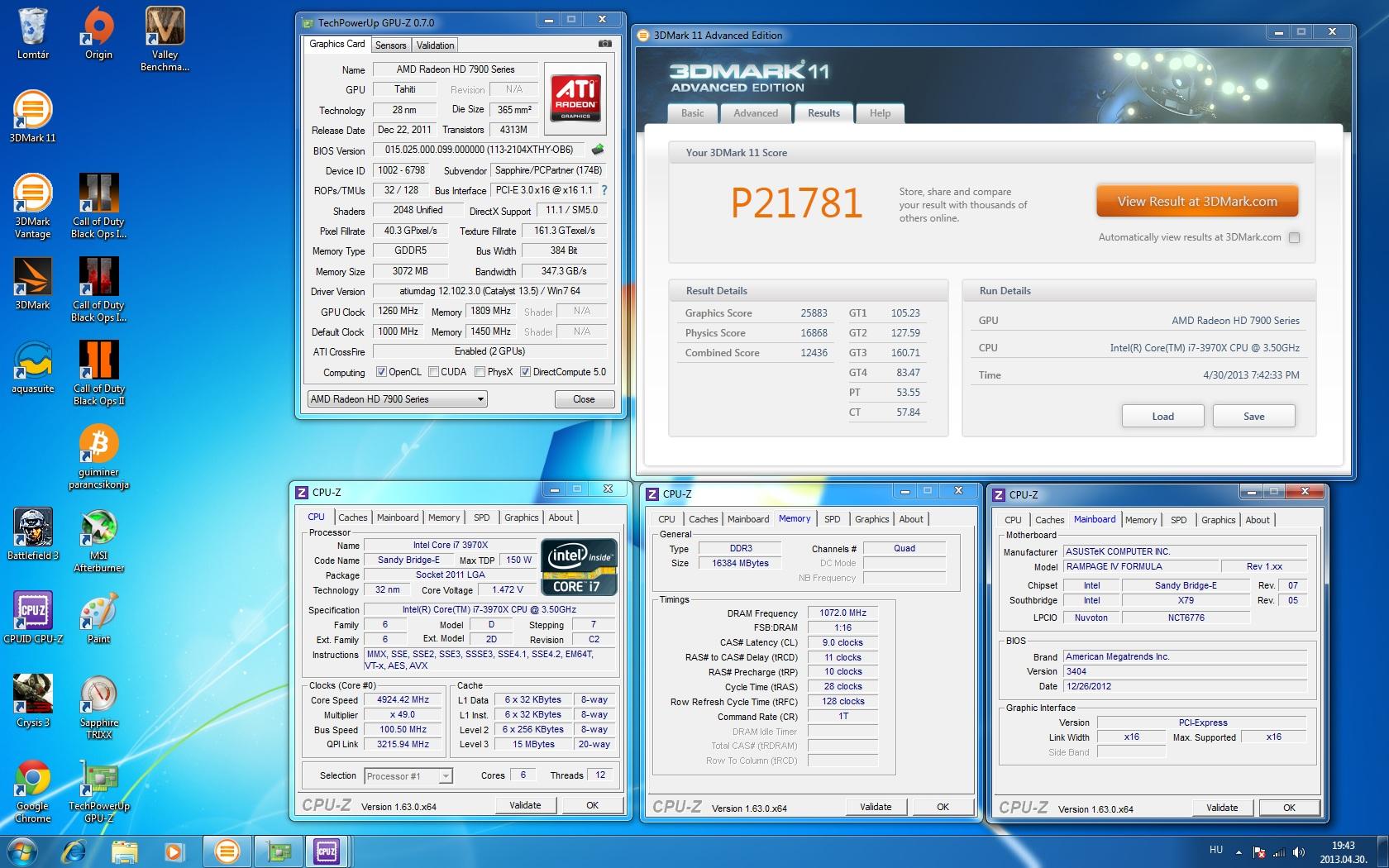The image size is (1389, 868).
Task: Click Validate in the CPU-Z CPU window
Action: point(525,805)
